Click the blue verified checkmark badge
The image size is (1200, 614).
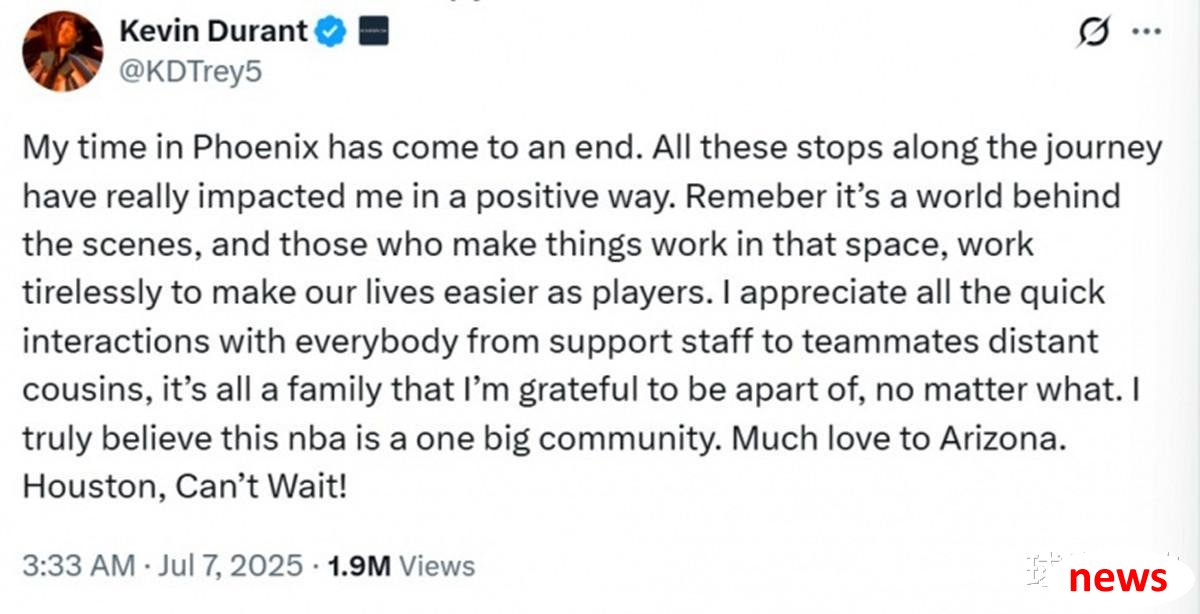(331, 33)
